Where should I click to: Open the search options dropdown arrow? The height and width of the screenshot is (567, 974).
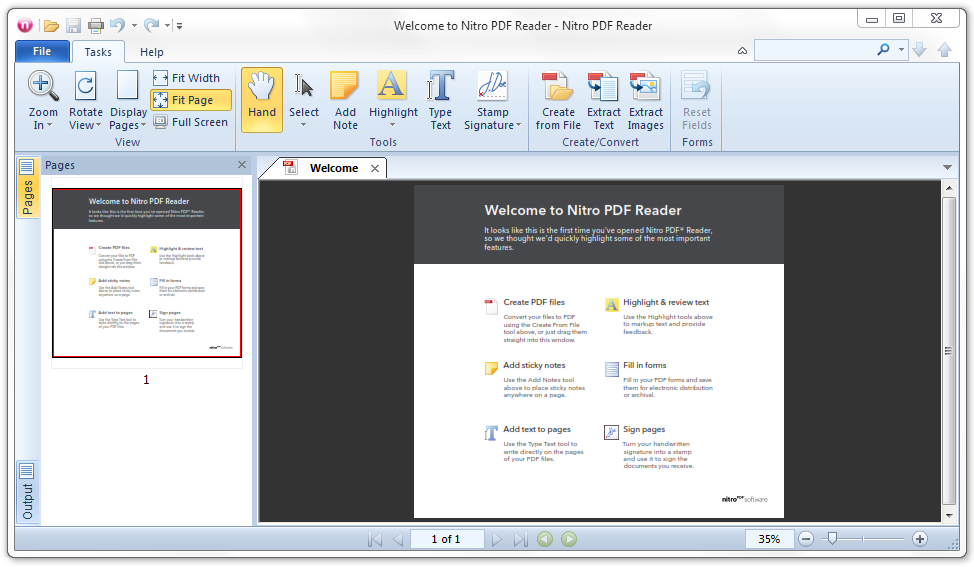[x=901, y=50]
